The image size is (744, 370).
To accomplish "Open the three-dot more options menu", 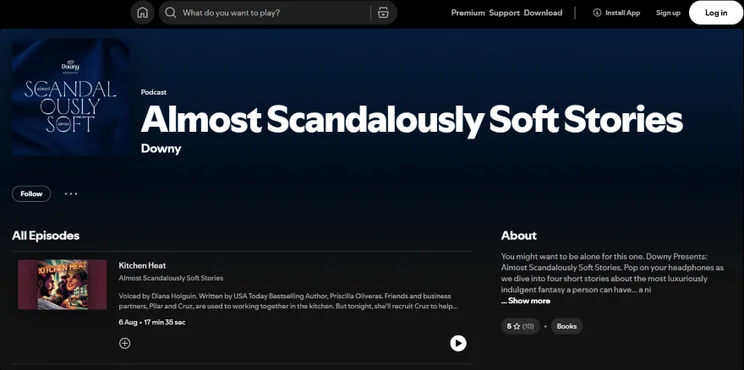I will (x=71, y=194).
